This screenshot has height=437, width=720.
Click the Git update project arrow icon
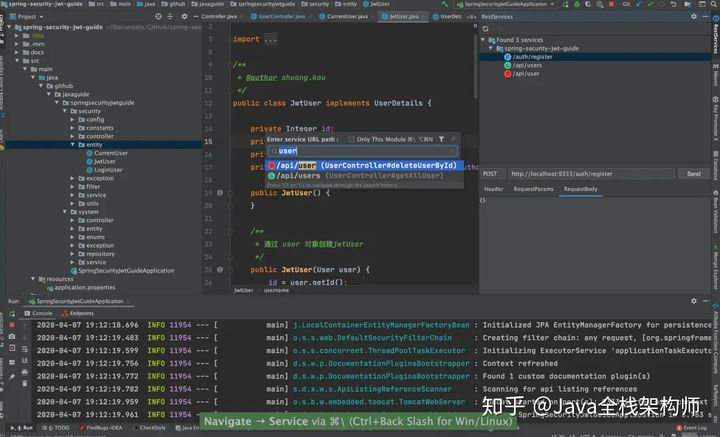tap(639, 4)
